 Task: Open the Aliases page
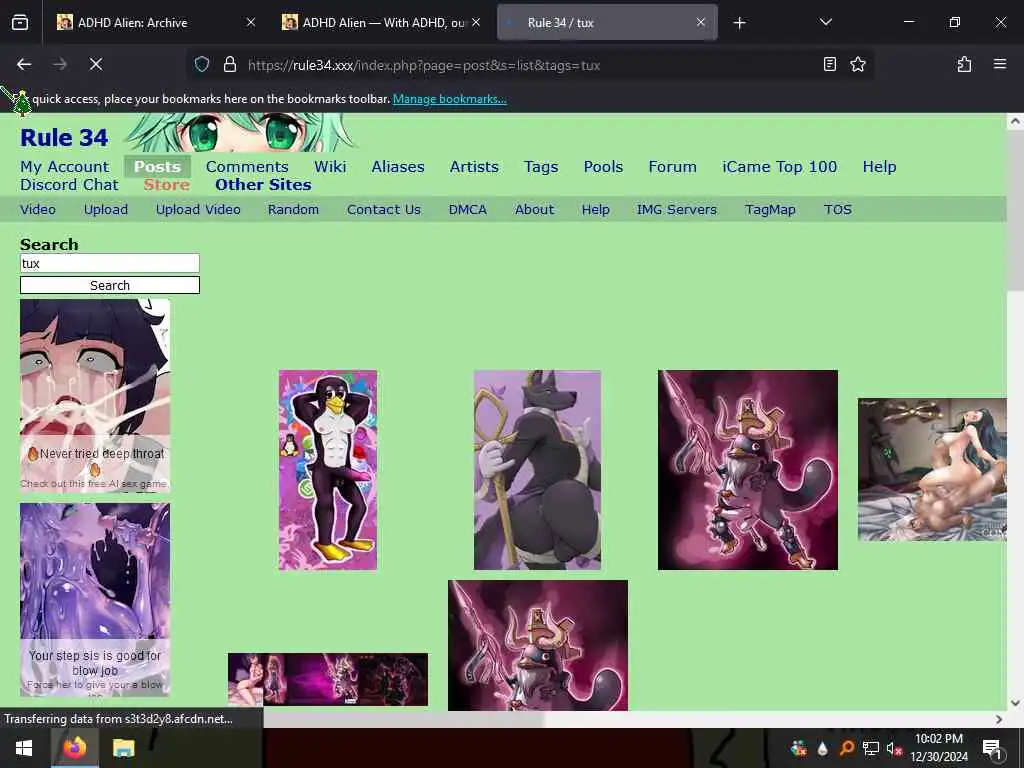point(398,167)
